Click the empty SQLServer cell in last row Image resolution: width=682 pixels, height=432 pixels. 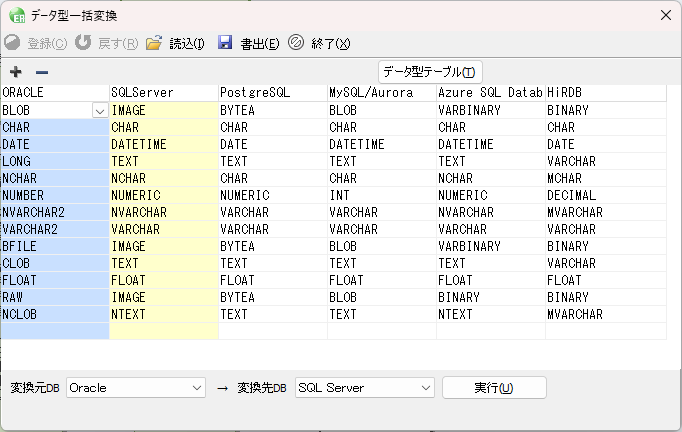(164, 331)
